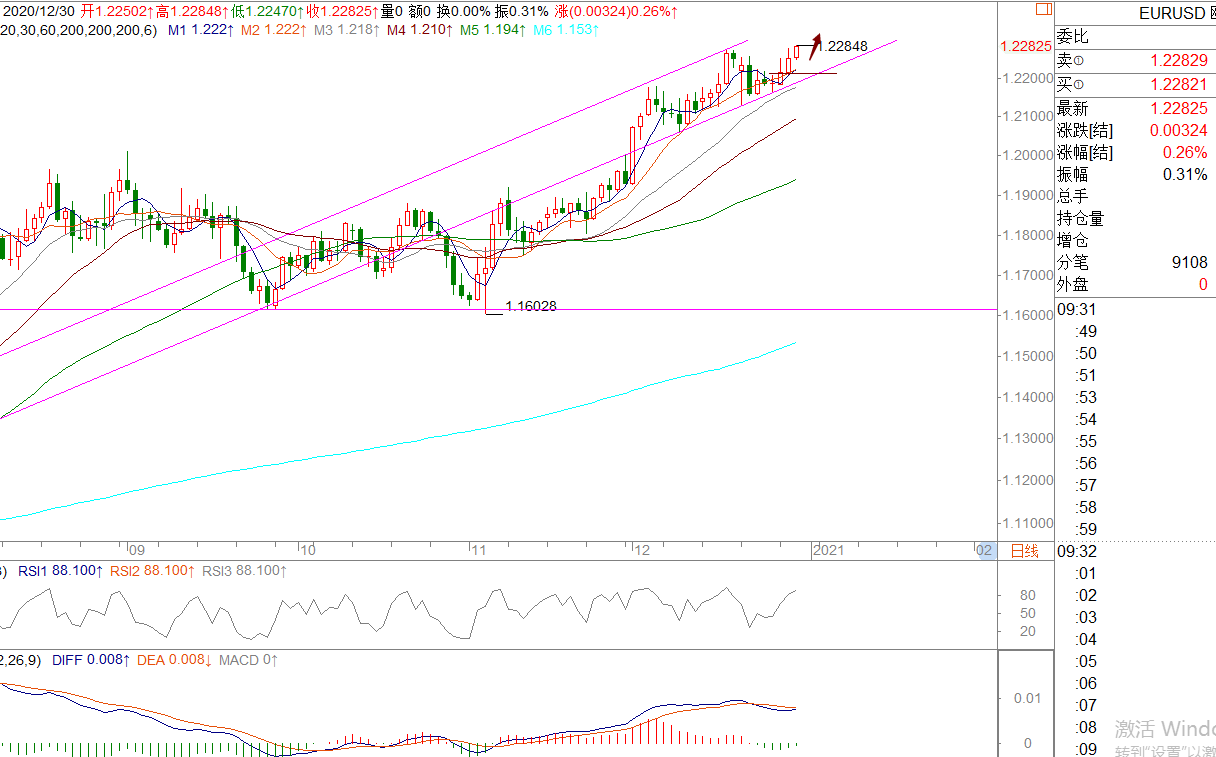Click the 增仓 row label
1216x757 pixels.
coord(1073,240)
